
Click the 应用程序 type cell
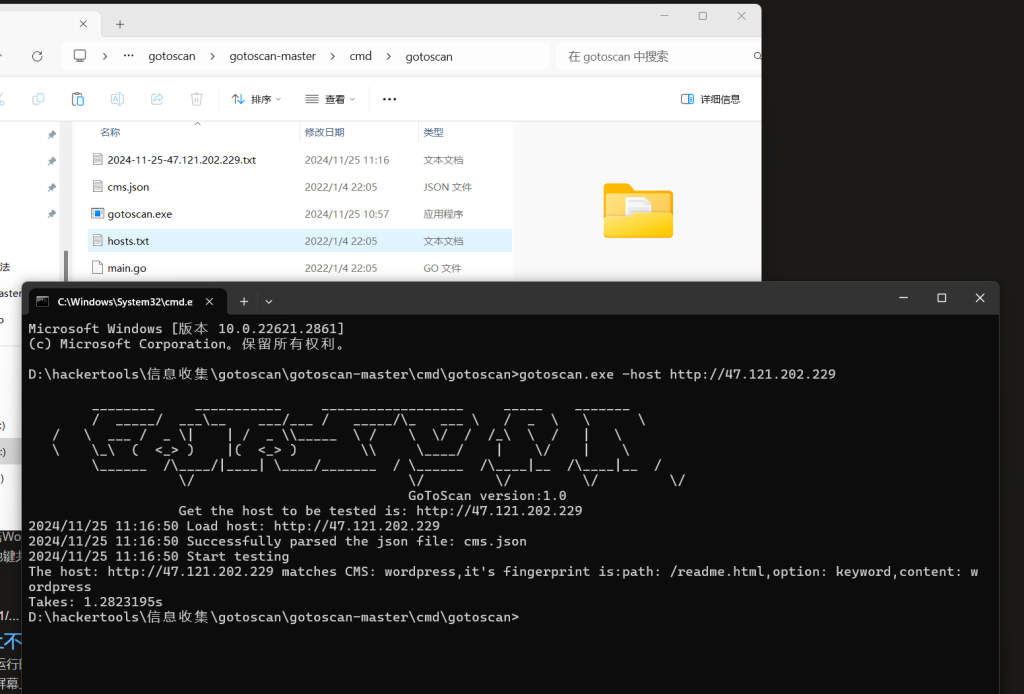tap(443, 214)
